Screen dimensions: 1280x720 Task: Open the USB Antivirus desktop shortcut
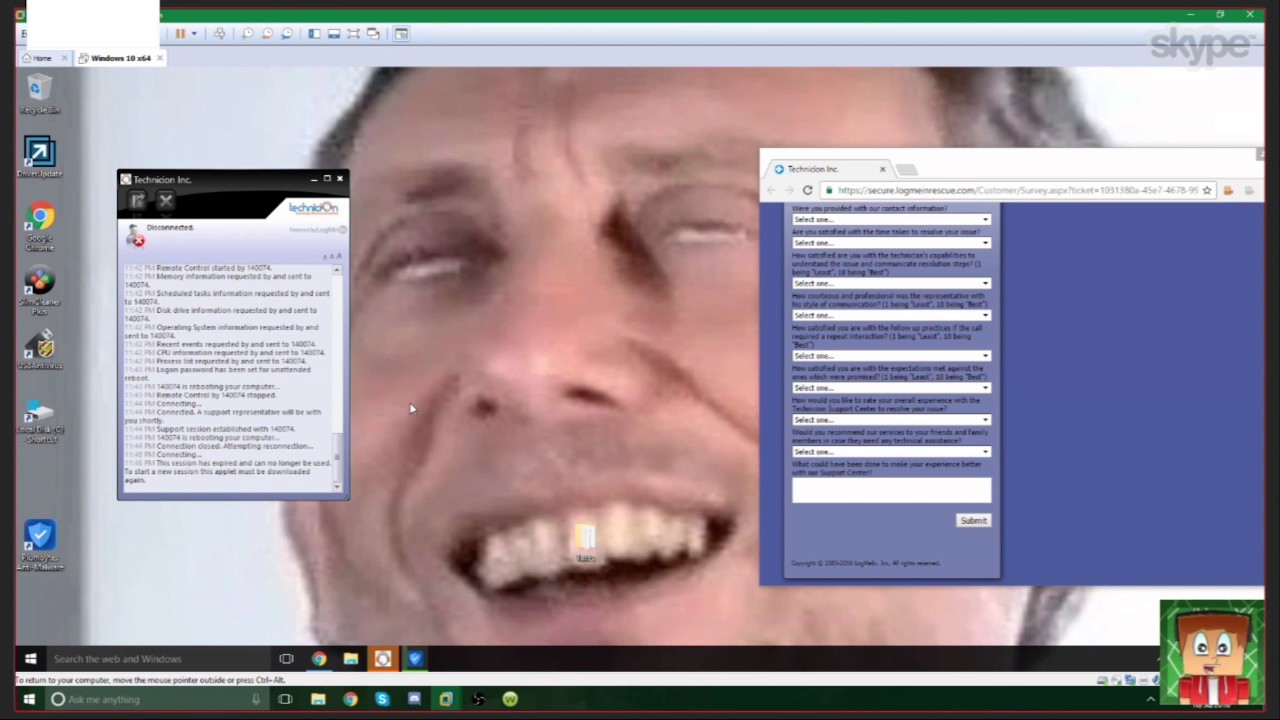point(39,352)
